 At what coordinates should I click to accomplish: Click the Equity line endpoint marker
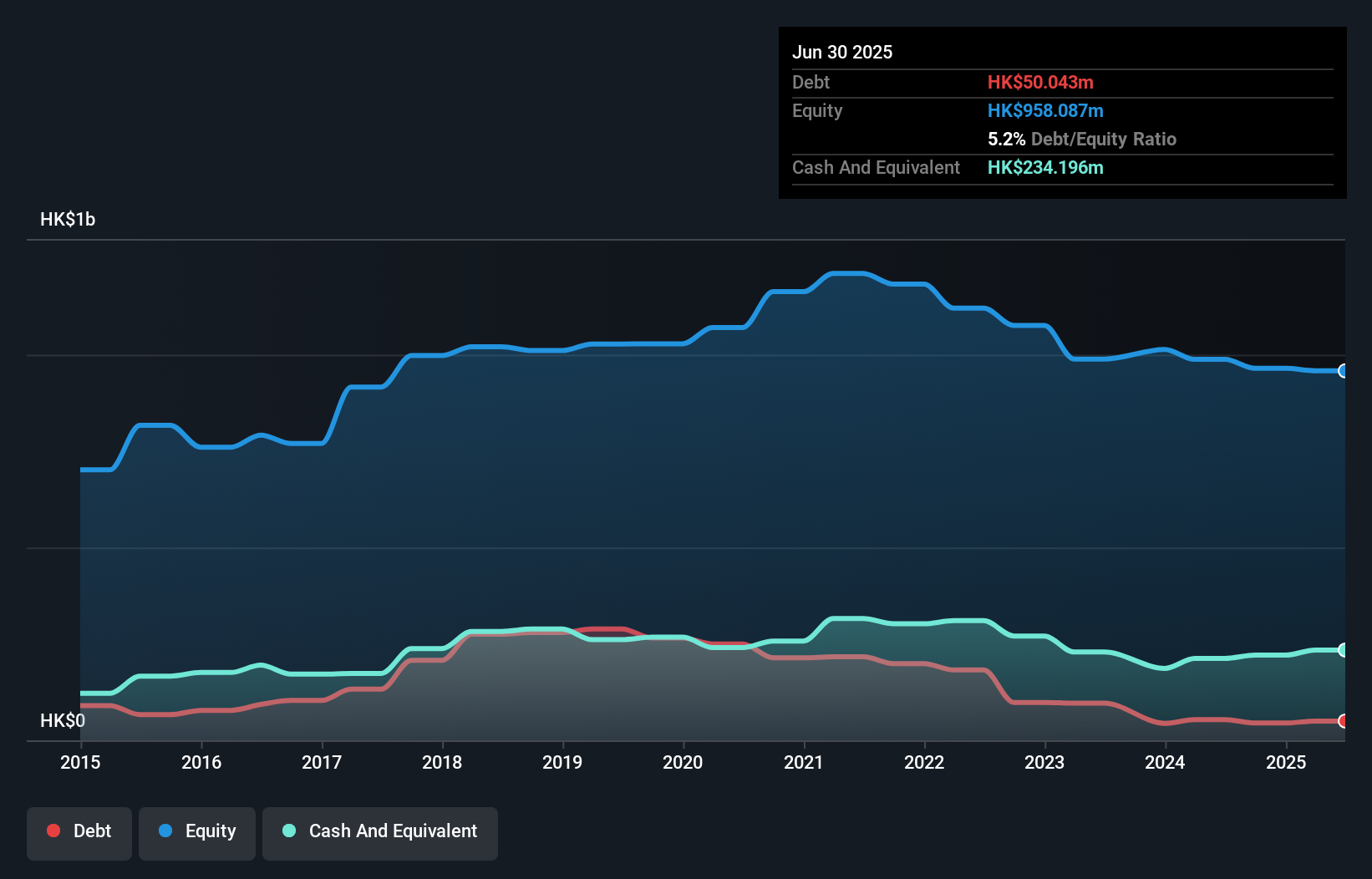1343,371
